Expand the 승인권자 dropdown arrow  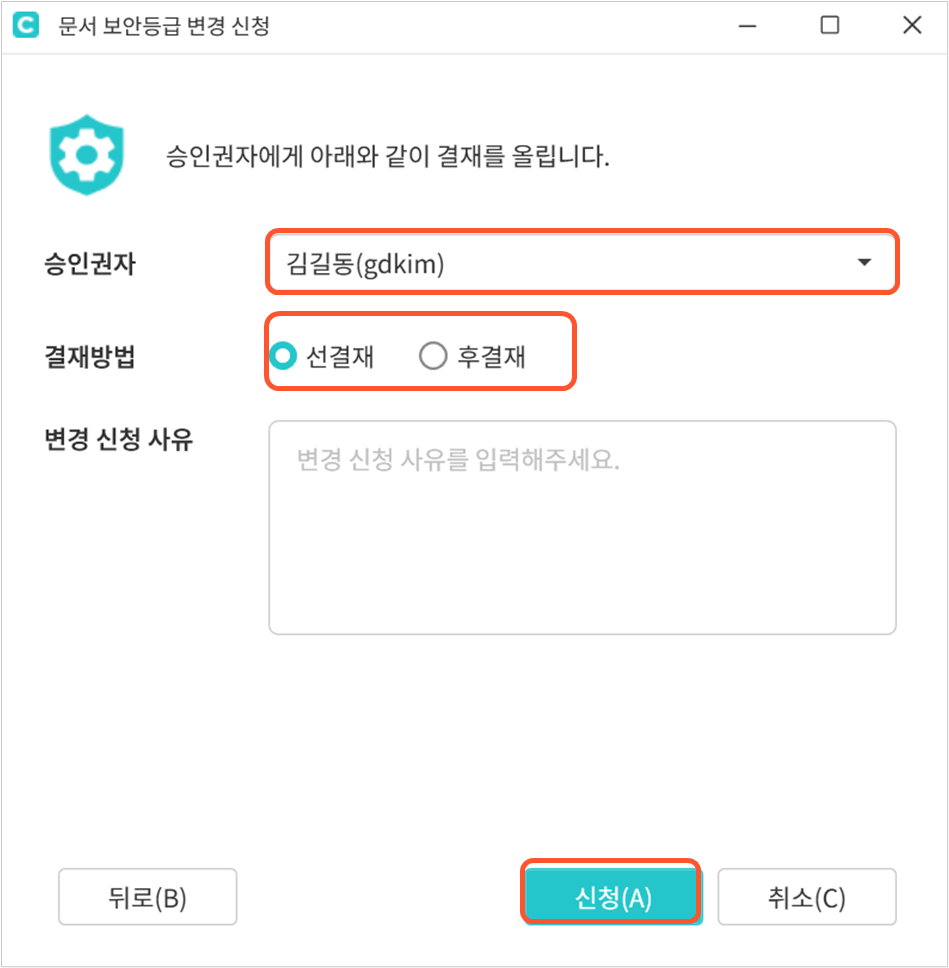pos(864,263)
